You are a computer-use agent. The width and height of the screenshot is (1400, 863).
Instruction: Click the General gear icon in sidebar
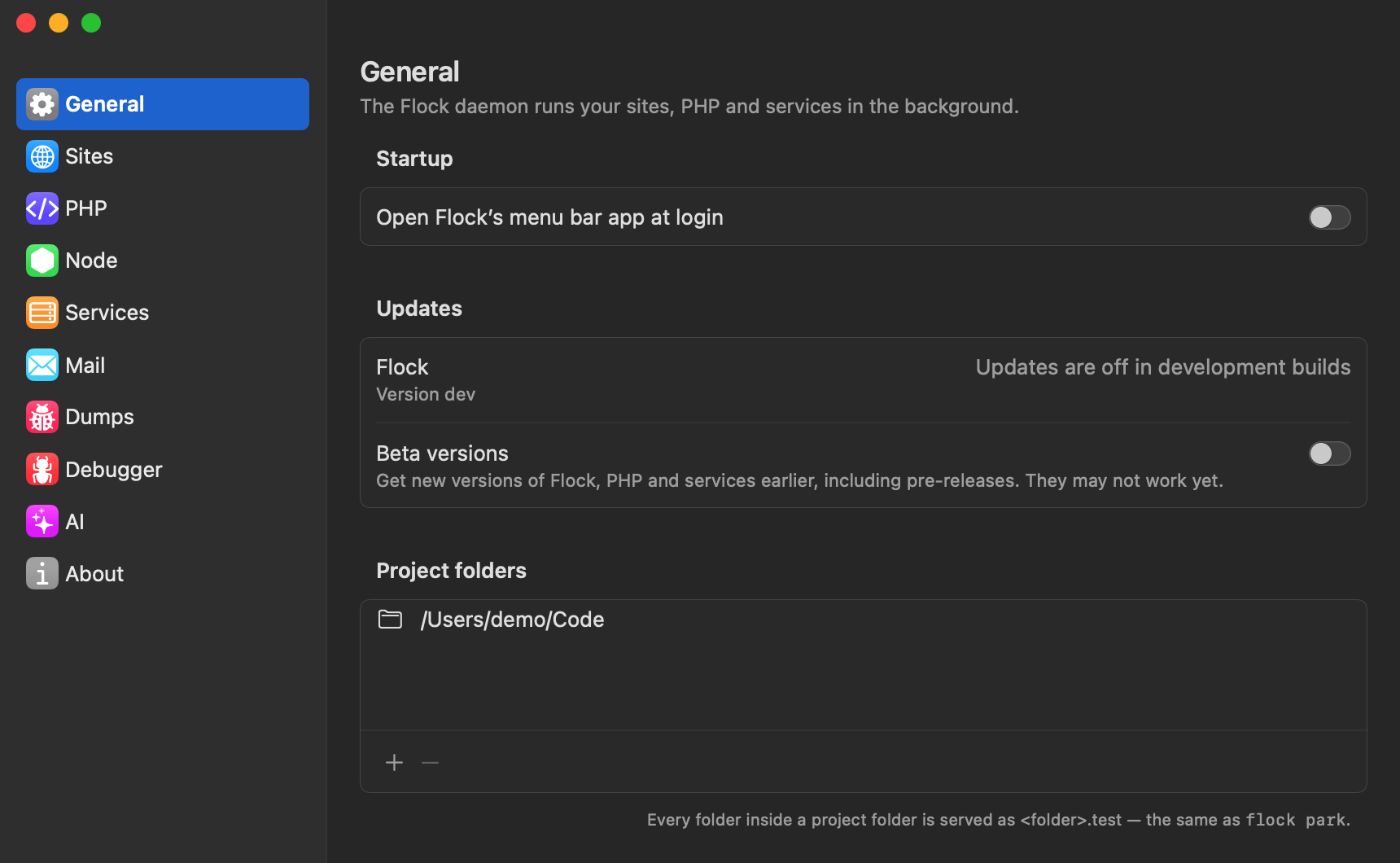(42, 104)
